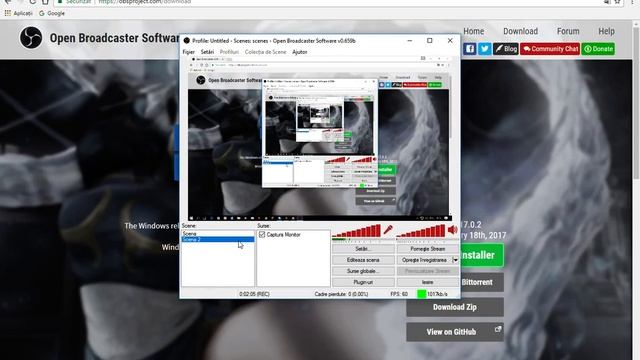
Task: Mute desktop audio via the red speaker icon
Action: (x=453, y=230)
